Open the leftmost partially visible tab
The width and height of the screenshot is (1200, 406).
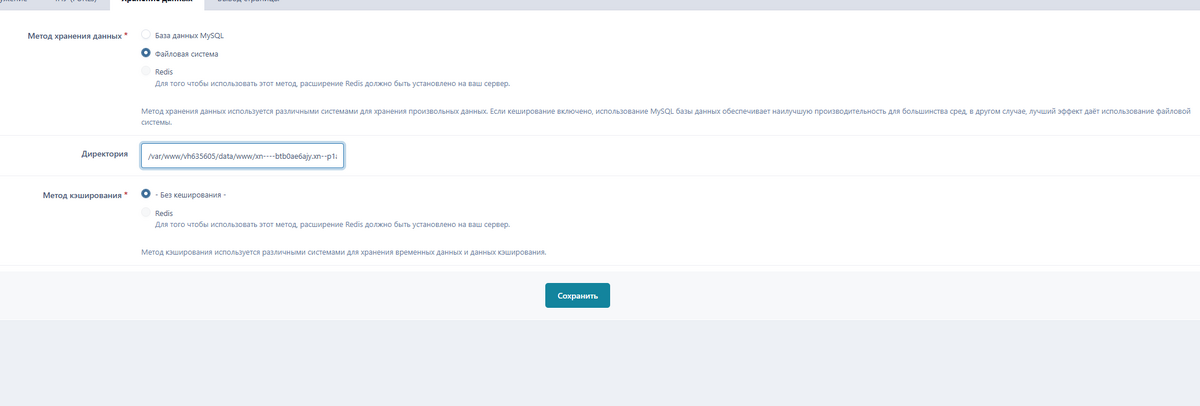(14, 3)
